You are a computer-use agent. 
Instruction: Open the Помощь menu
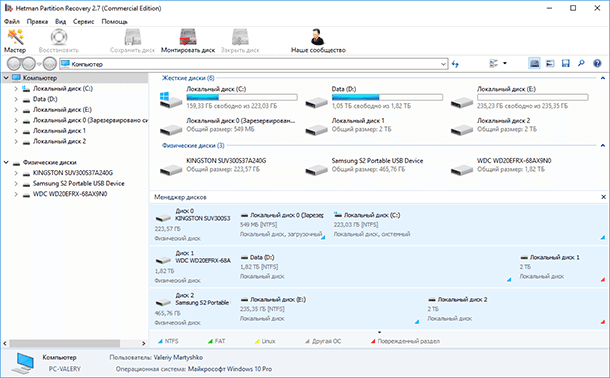[x=114, y=21]
